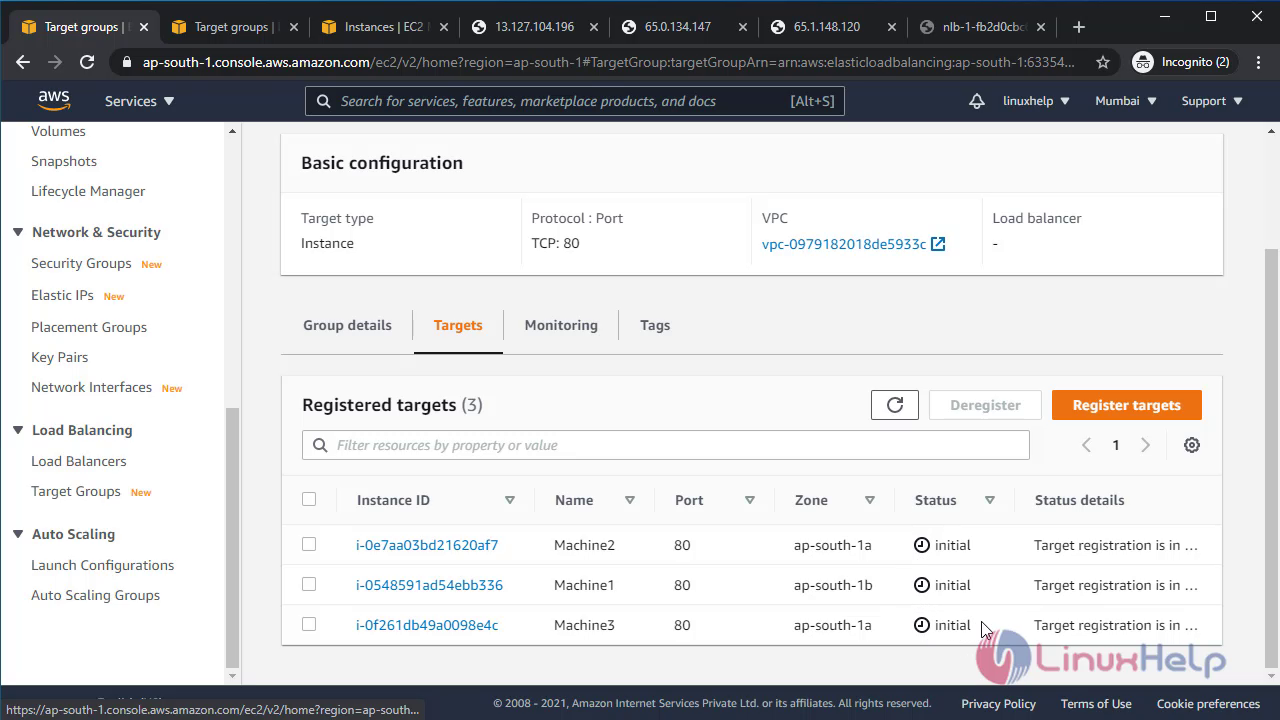The height and width of the screenshot is (720, 1280).
Task: Switch to the Group details tab
Action: 347,325
